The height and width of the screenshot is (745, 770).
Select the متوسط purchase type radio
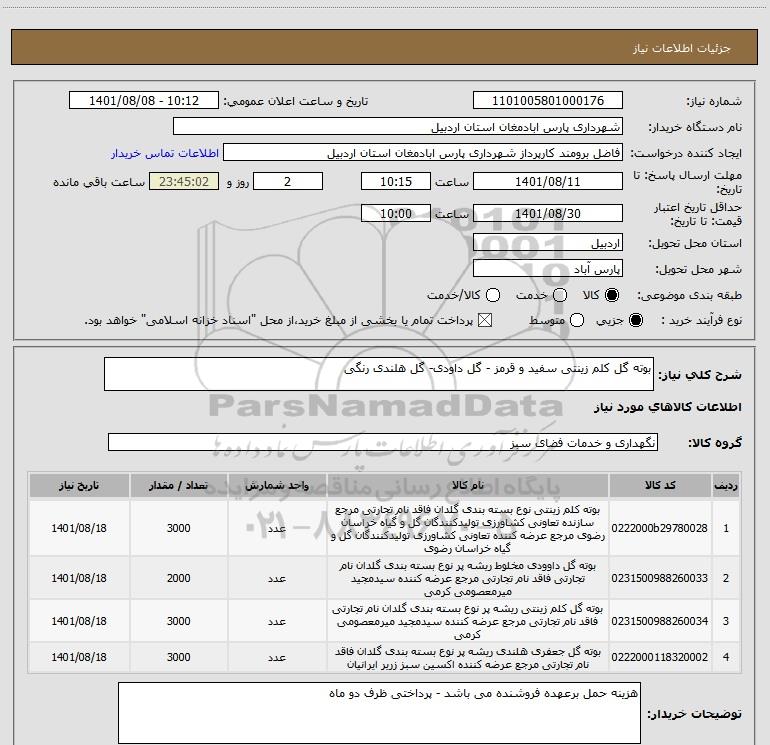(577, 320)
